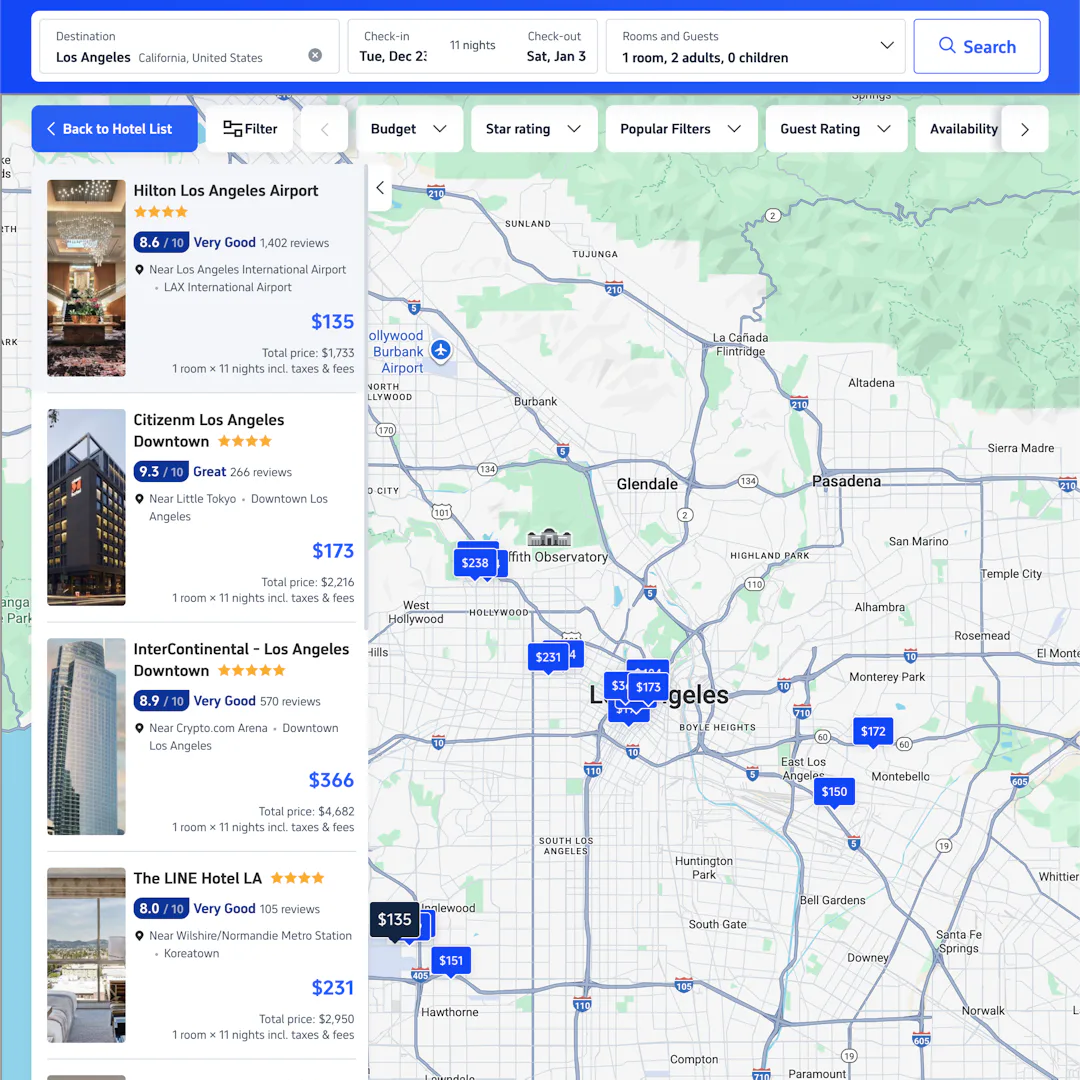1080x1080 pixels.
Task: Select the $231 map price marker
Action: 548,658
